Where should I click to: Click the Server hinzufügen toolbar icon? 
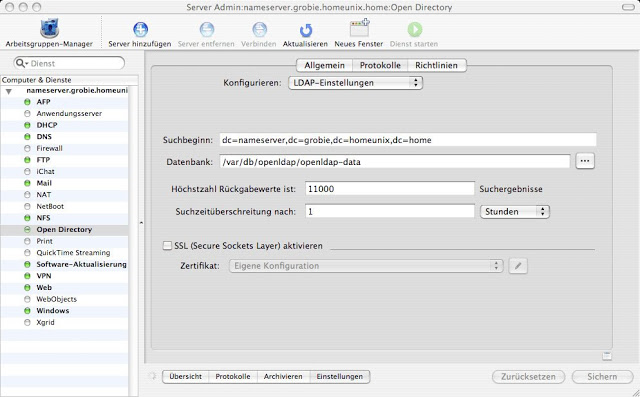click(x=140, y=29)
